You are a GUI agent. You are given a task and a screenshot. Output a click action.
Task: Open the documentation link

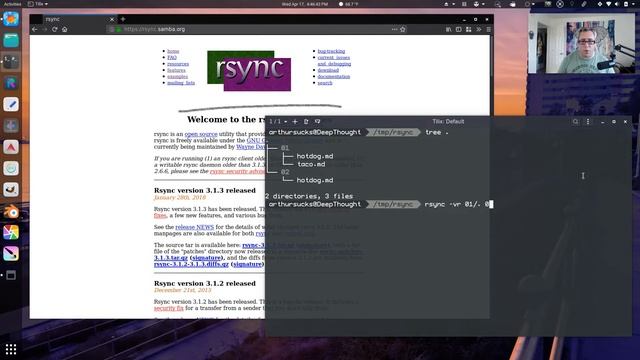pyautogui.click(x=334, y=76)
